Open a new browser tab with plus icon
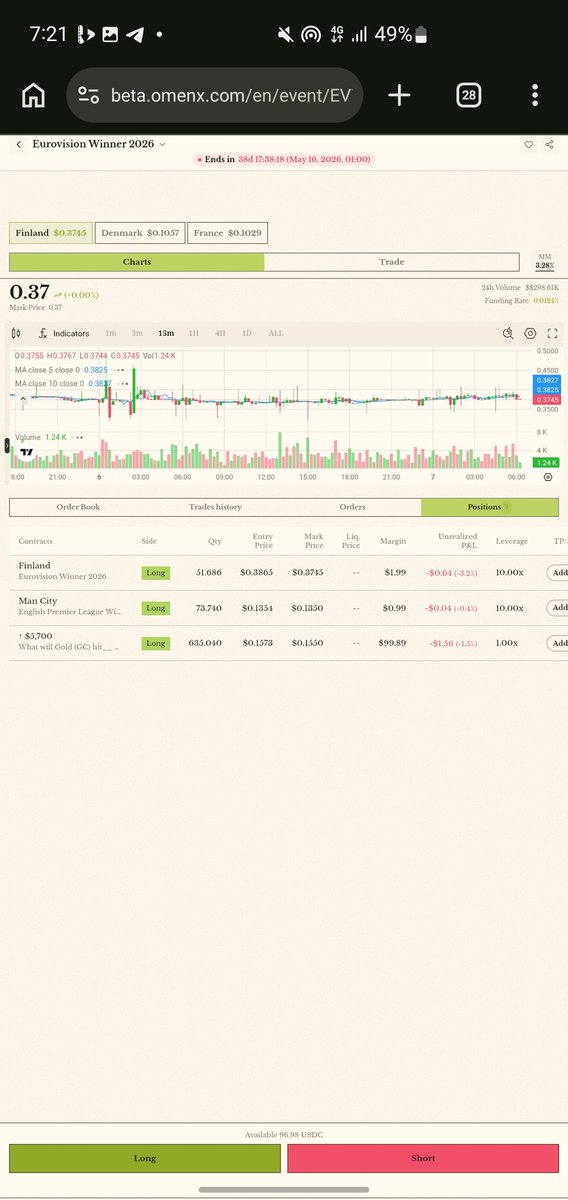This screenshot has height=1200, width=568. [x=399, y=95]
